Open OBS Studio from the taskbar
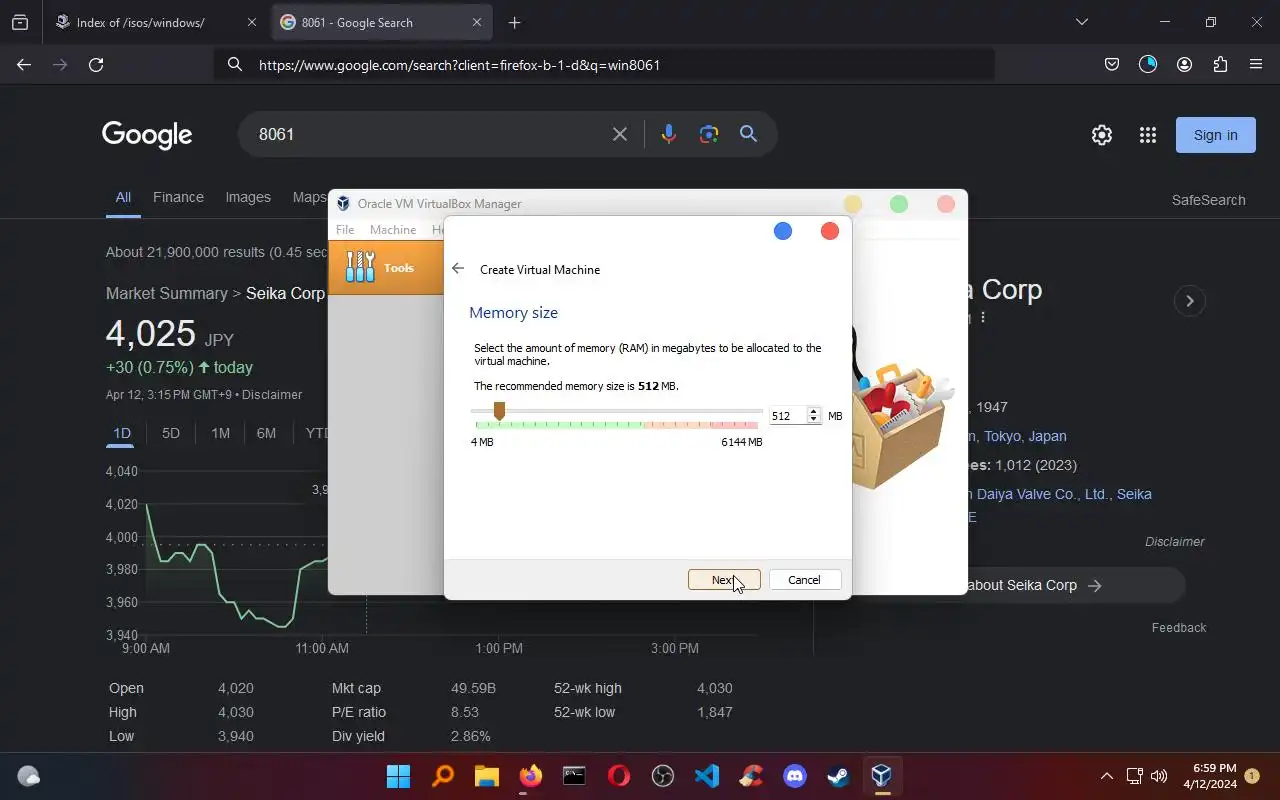 click(663, 776)
